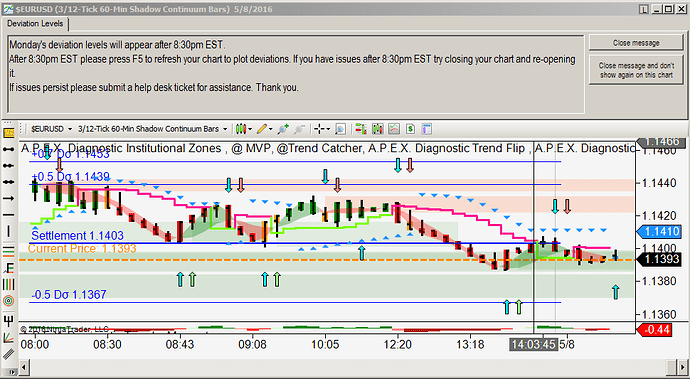Click Close message and don't show again

point(636,70)
